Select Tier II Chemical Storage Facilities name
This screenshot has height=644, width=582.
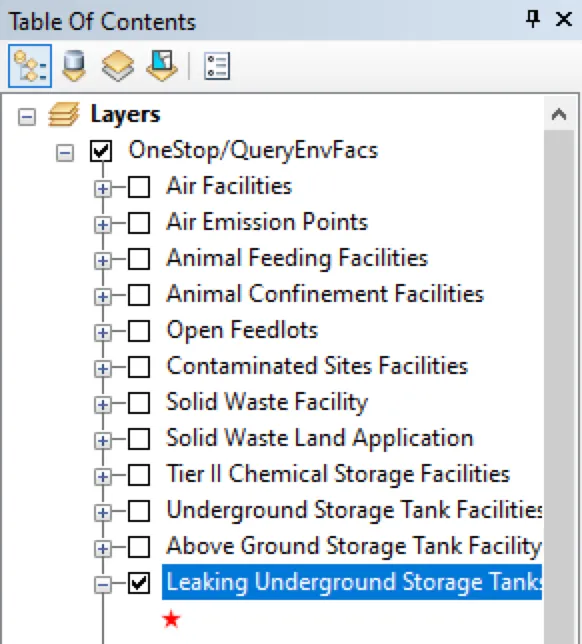(338, 474)
